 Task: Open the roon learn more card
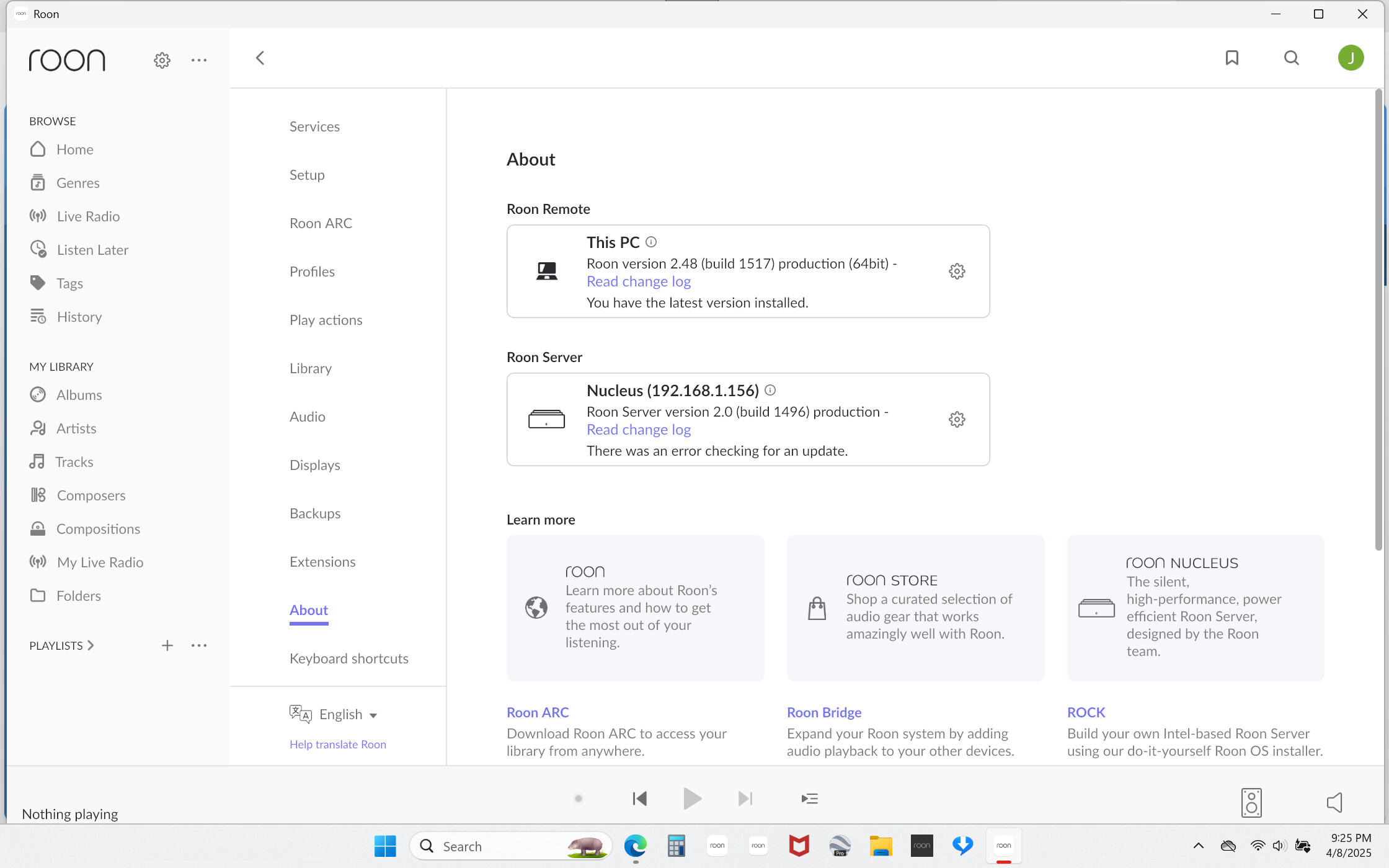[x=635, y=608]
